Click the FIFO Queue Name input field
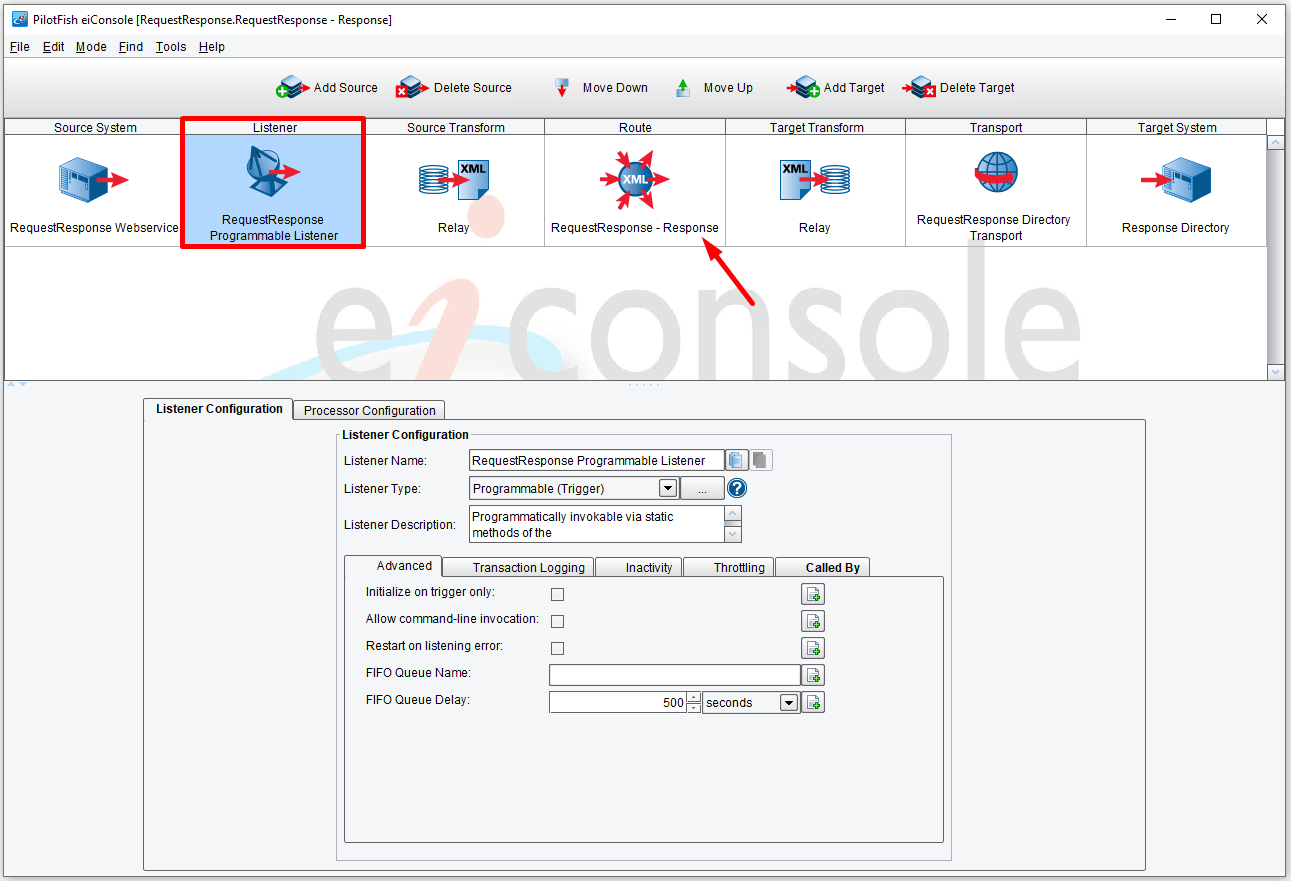This screenshot has width=1291, height=881. point(675,675)
